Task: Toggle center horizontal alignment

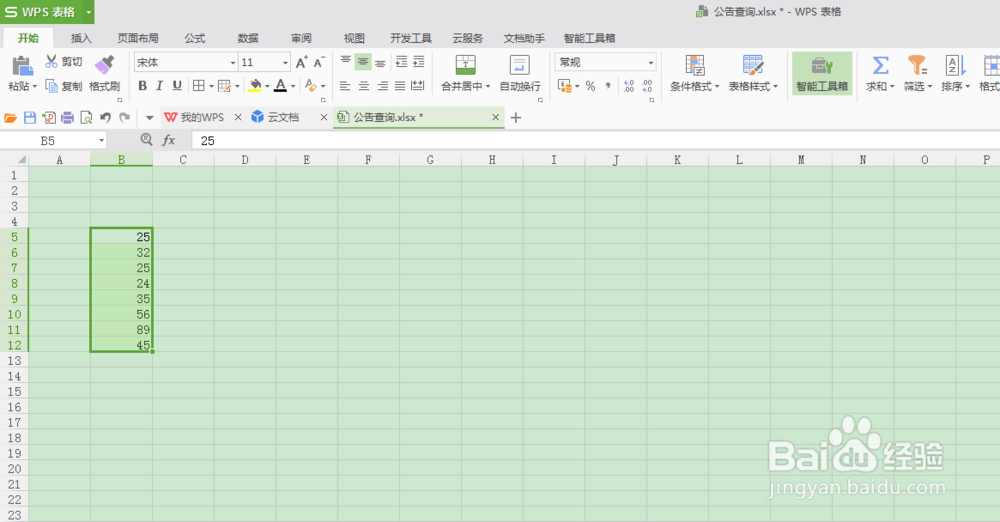Action: [x=364, y=86]
